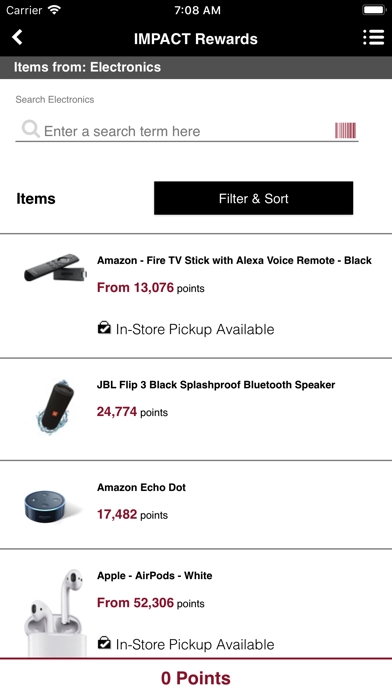Tap the 0 Points balance bar
This screenshot has height=696, width=392.
tap(196, 678)
